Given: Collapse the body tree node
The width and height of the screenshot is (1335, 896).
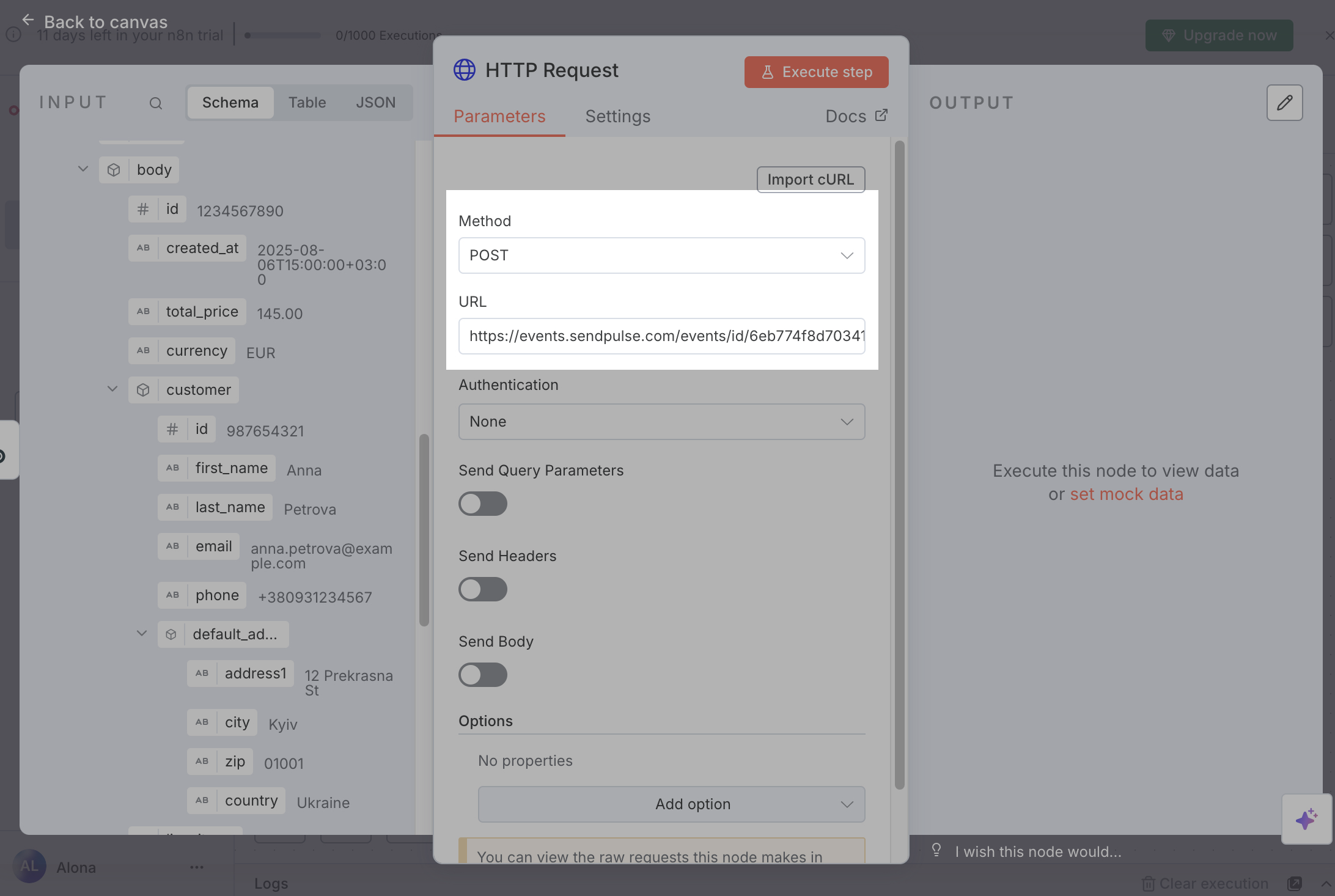Looking at the screenshot, I should (83, 169).
